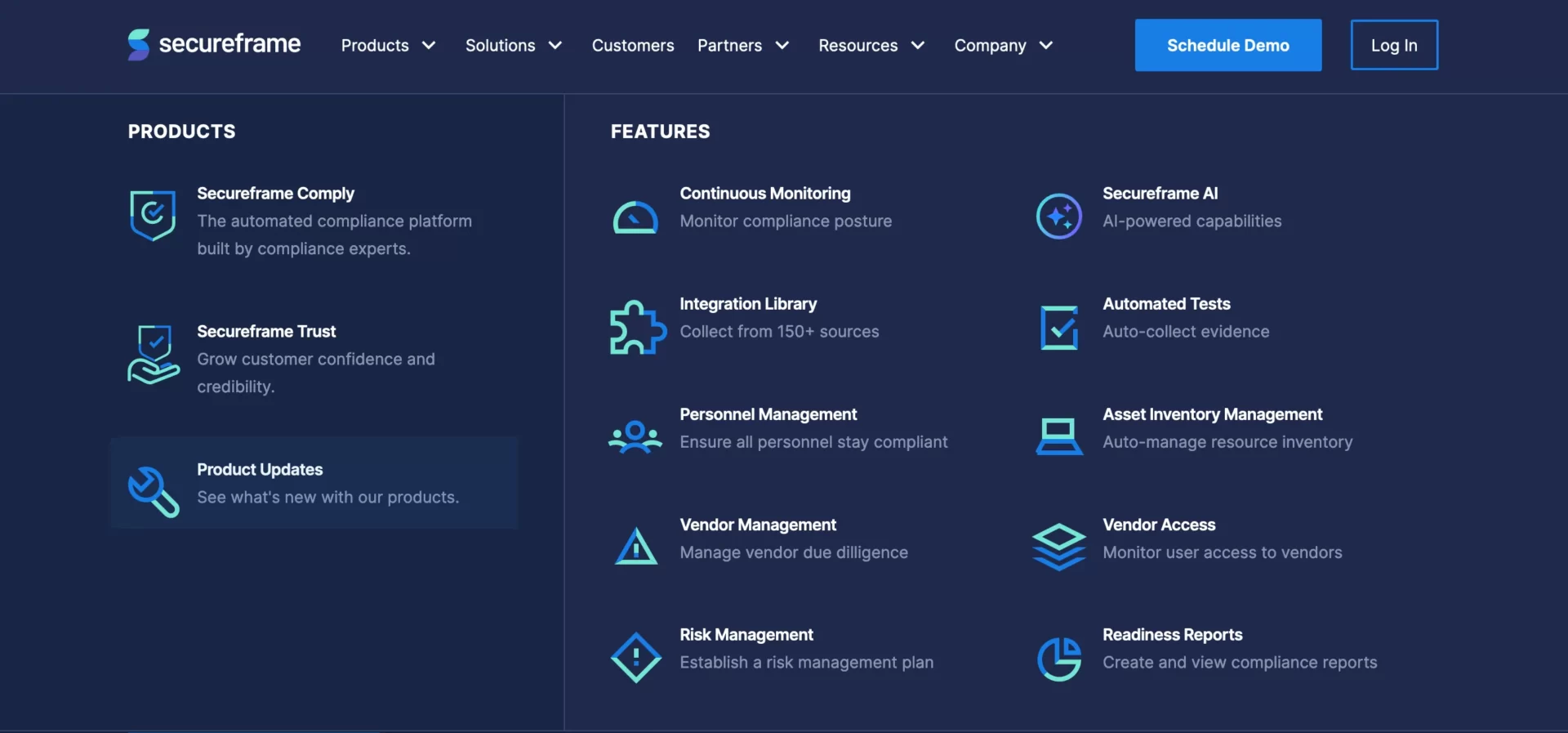Expand the Partners chevron
1568x733 pixels.
point(782,45)
